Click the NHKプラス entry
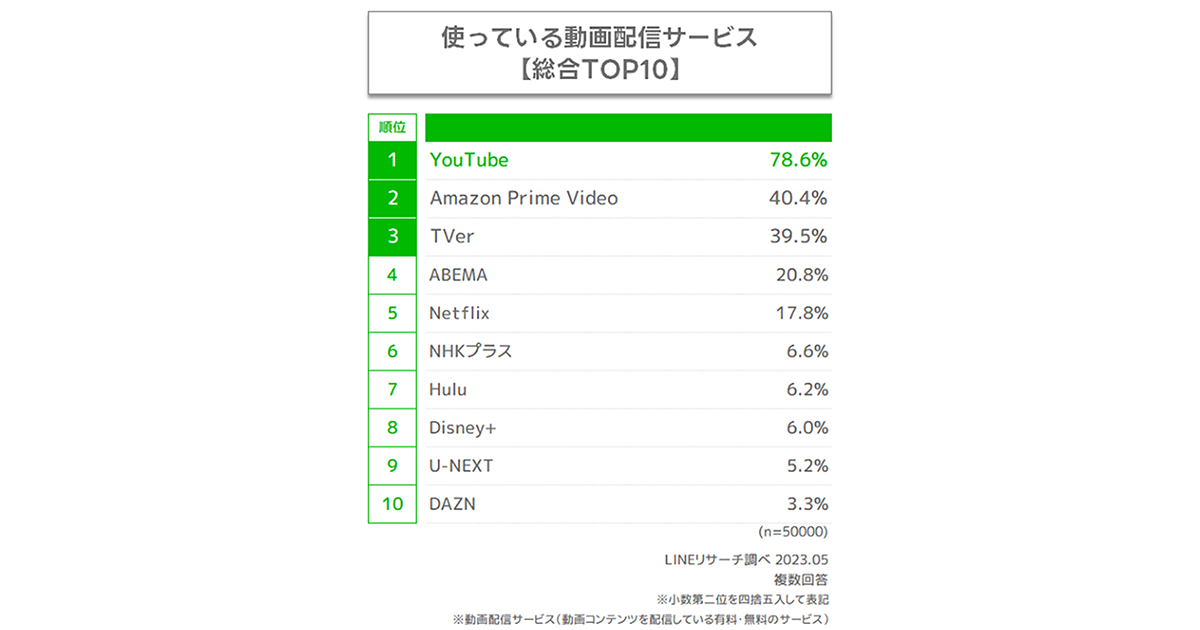The image size is (1200, 630). 471,351
